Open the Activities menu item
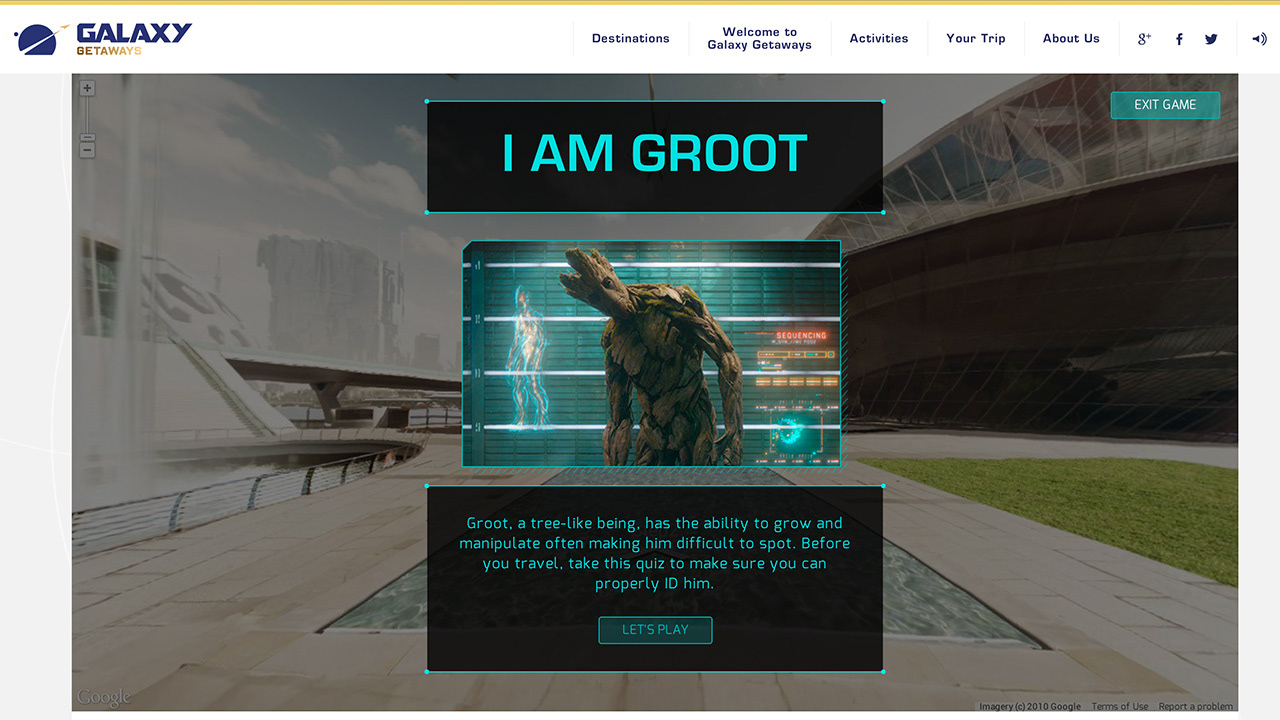Screen dimensions: 1280x720 pos(879,38)
